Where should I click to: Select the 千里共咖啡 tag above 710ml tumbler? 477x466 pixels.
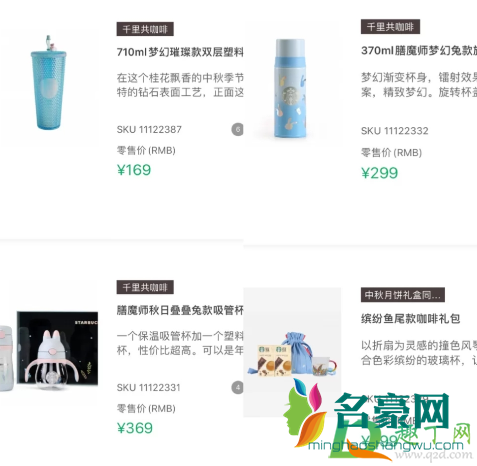pyautogui.click(x=145, y=29)
